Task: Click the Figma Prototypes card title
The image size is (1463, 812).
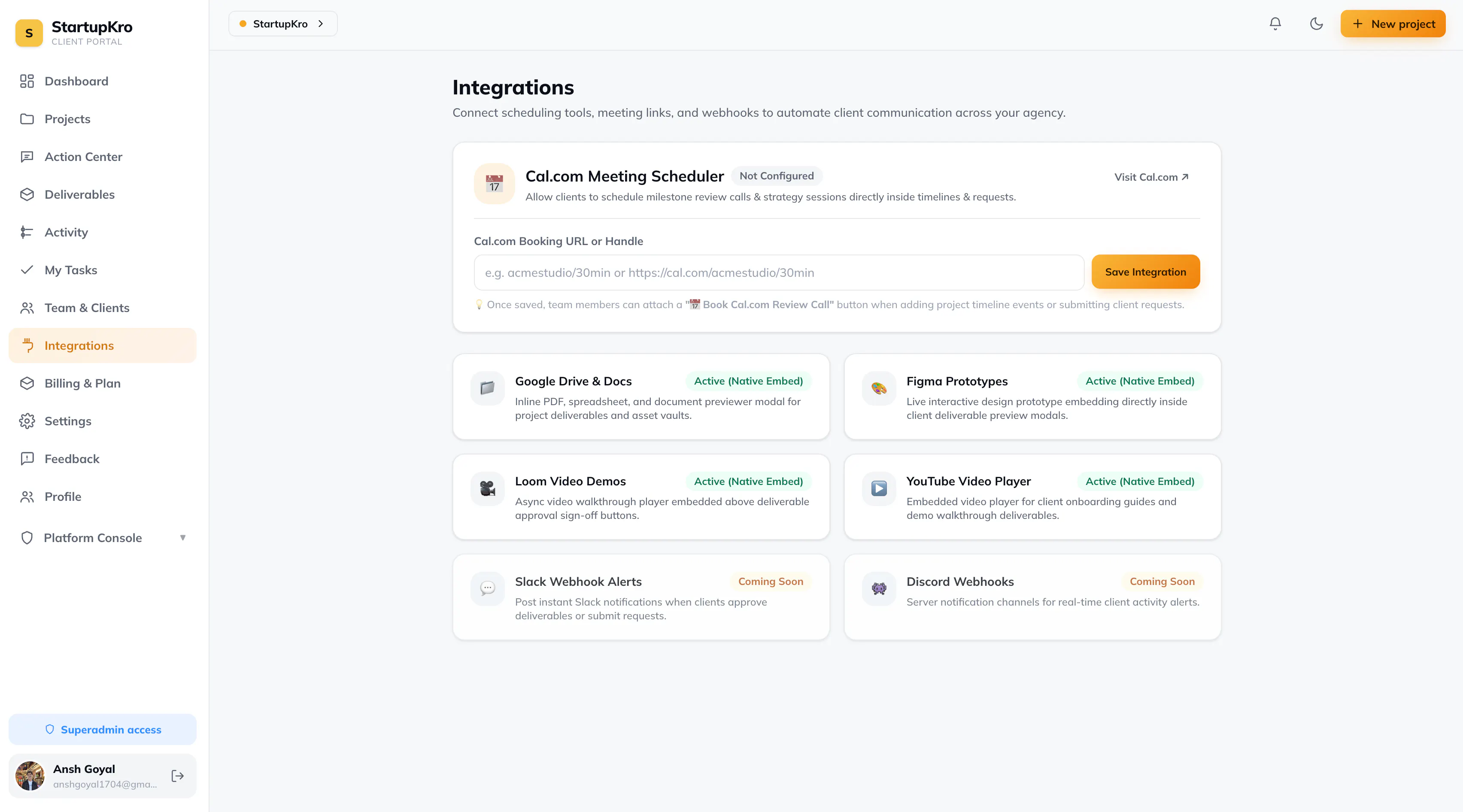Action: 956,381
